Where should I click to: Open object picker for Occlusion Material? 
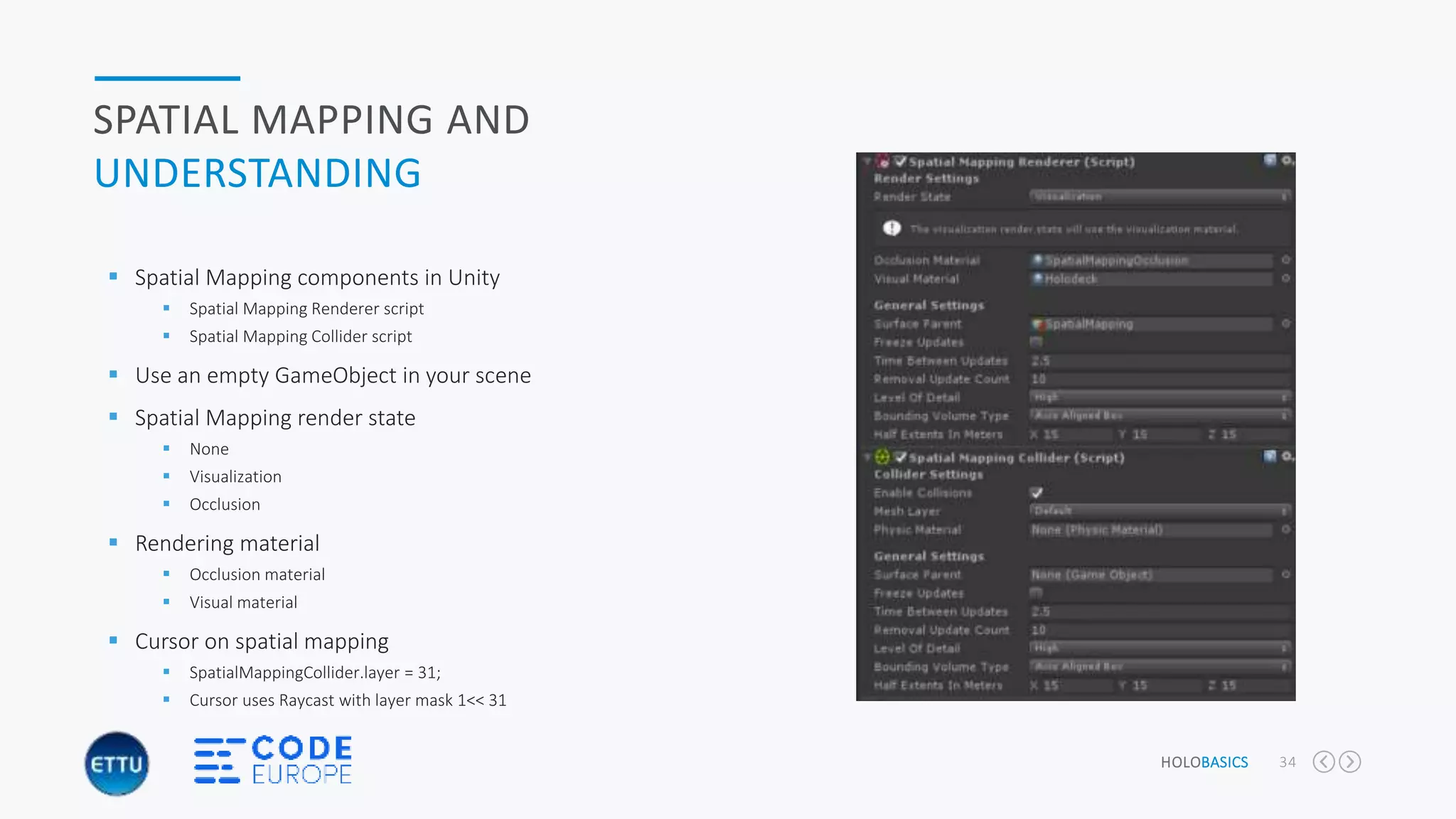[1285, 260]
